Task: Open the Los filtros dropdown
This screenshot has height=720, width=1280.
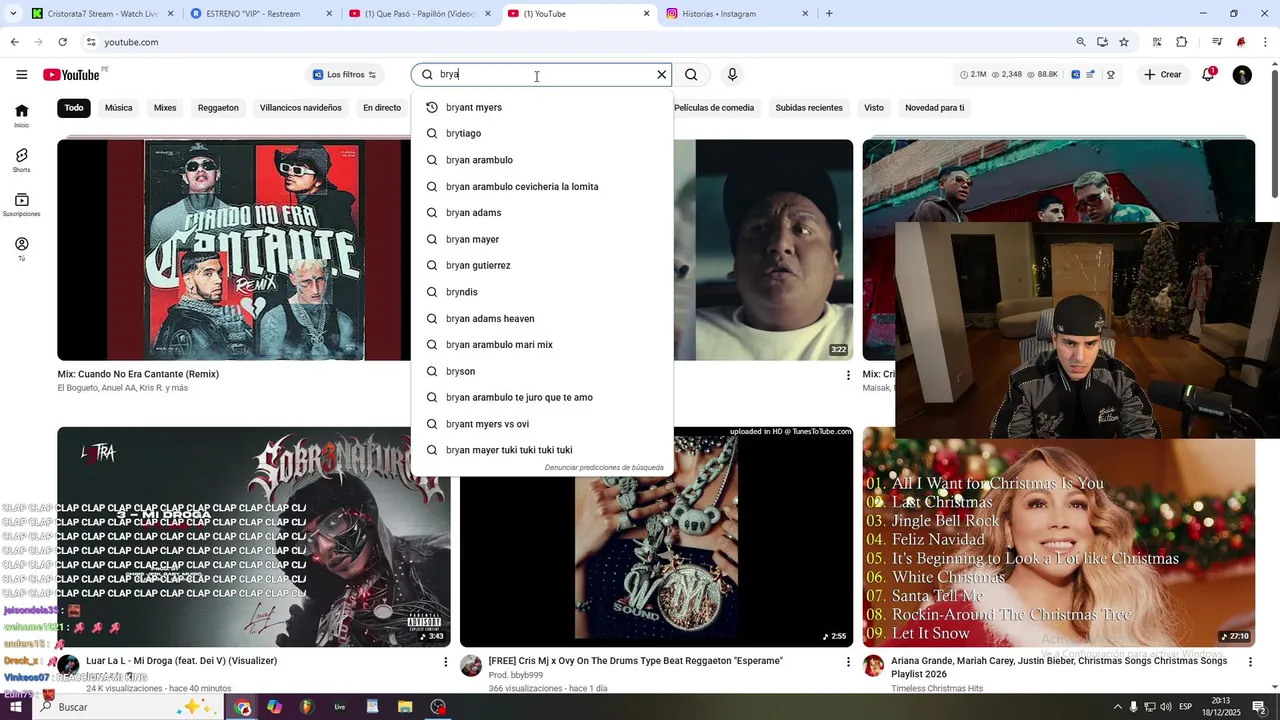Action: [x=344, y=75]
